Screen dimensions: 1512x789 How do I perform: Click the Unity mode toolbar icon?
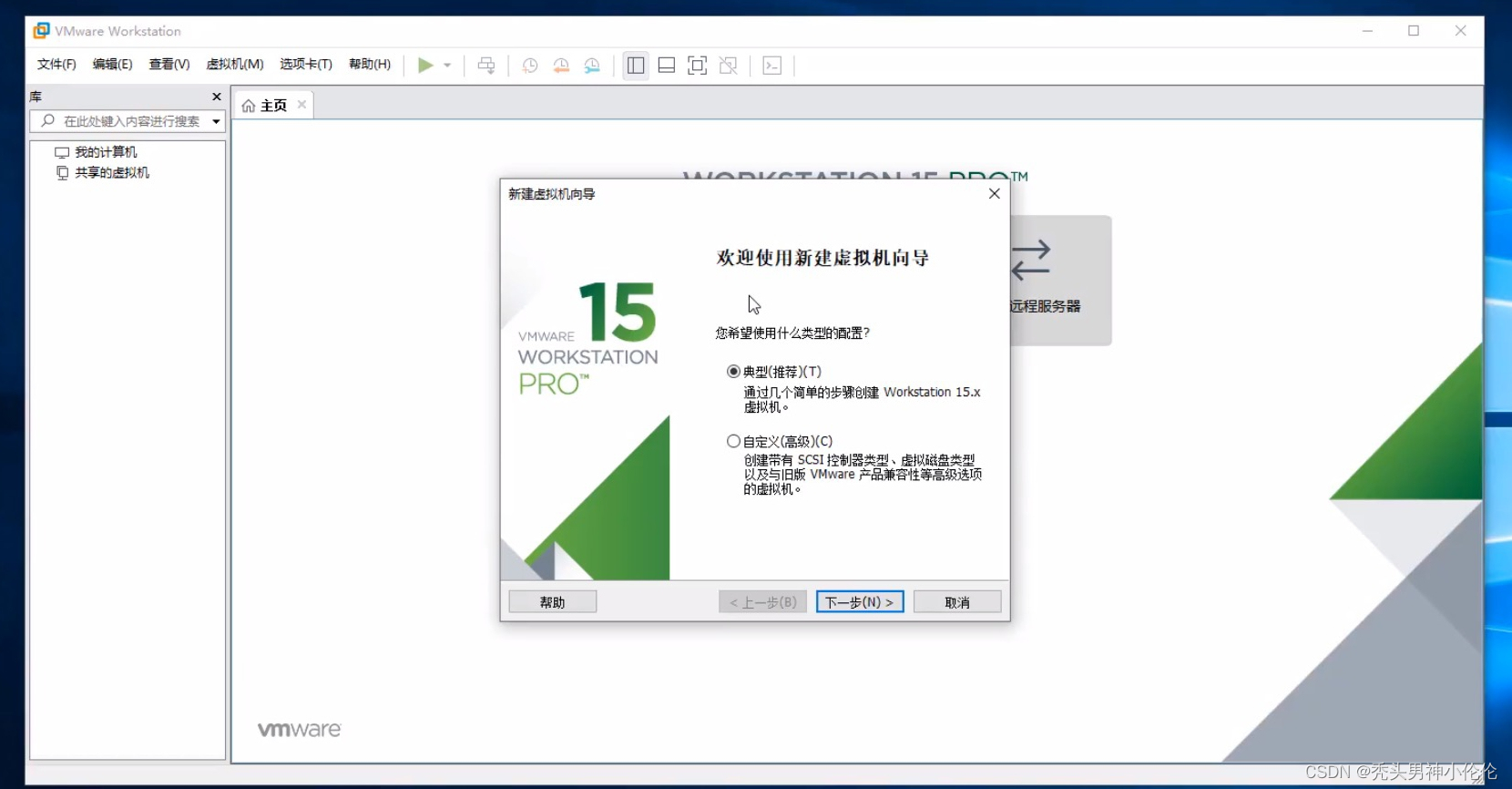pyautogui.click(x=729, y=66)
